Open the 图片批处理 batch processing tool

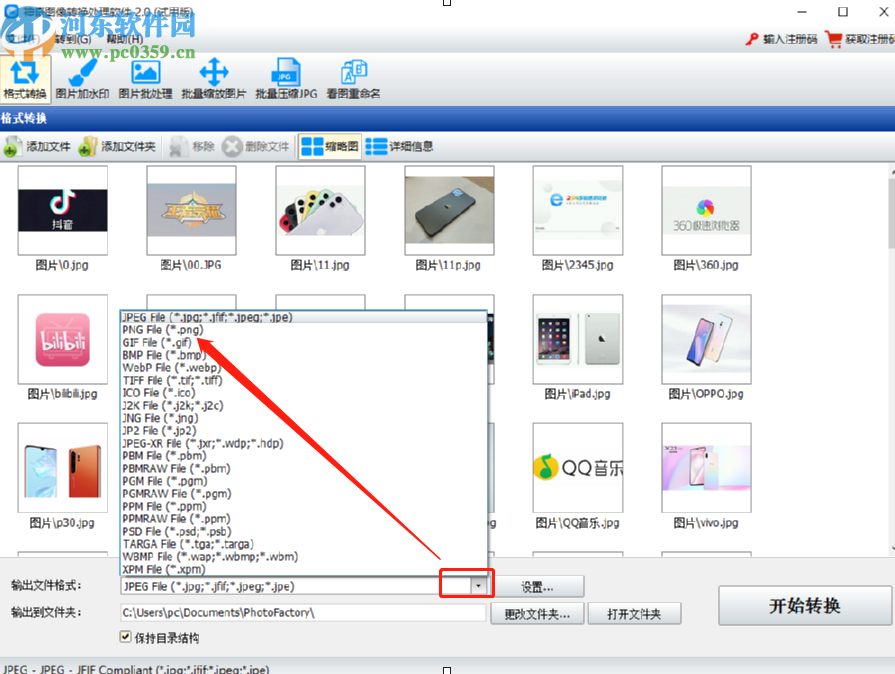[x=146, y=79]
